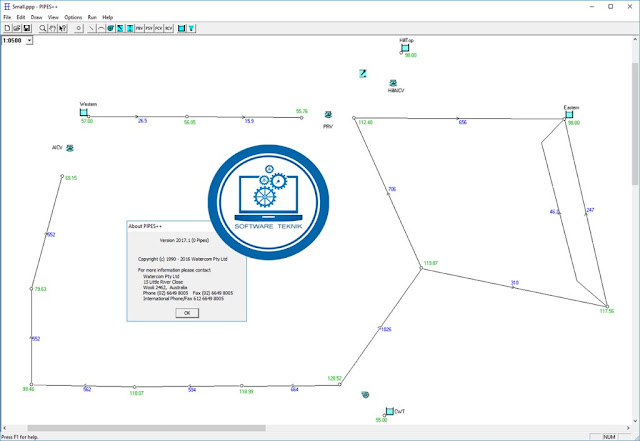The image size is (640, 441).
Task: Click pipe flow label 247
Action: [x=590, y=210]
